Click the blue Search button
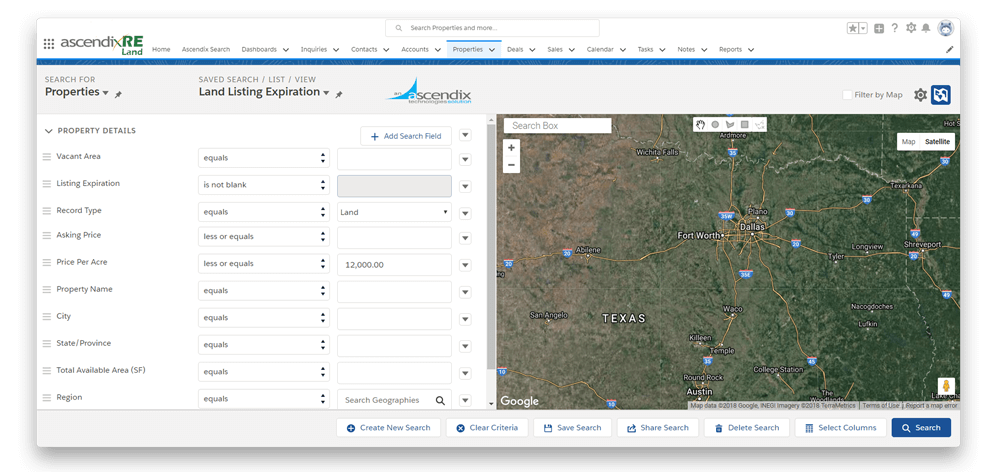 (921, 427)
